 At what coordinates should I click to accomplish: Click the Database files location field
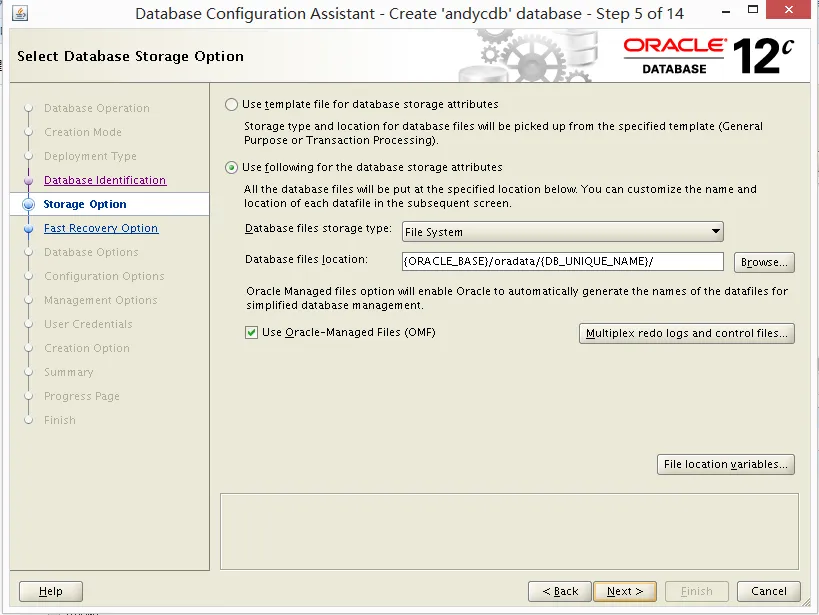pos(563,262)
